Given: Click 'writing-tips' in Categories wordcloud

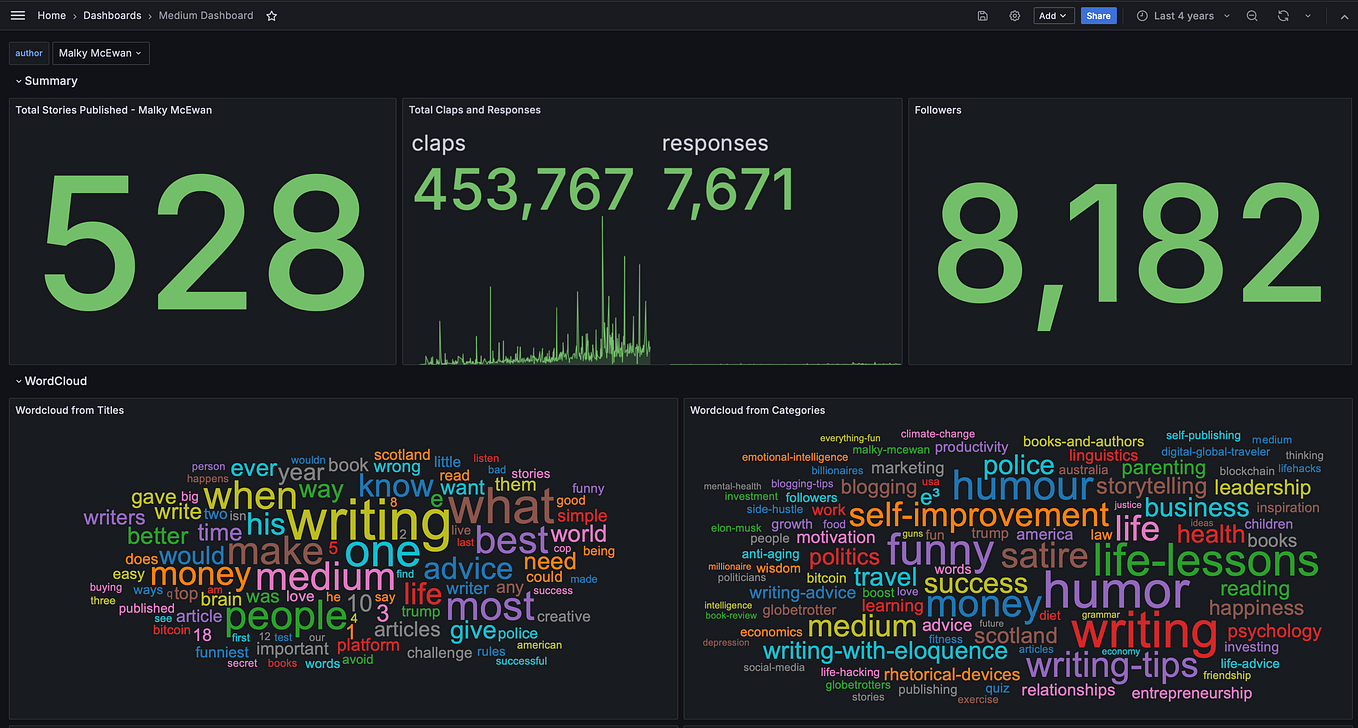Looking at the screenshot, I should coord(1111,665).
